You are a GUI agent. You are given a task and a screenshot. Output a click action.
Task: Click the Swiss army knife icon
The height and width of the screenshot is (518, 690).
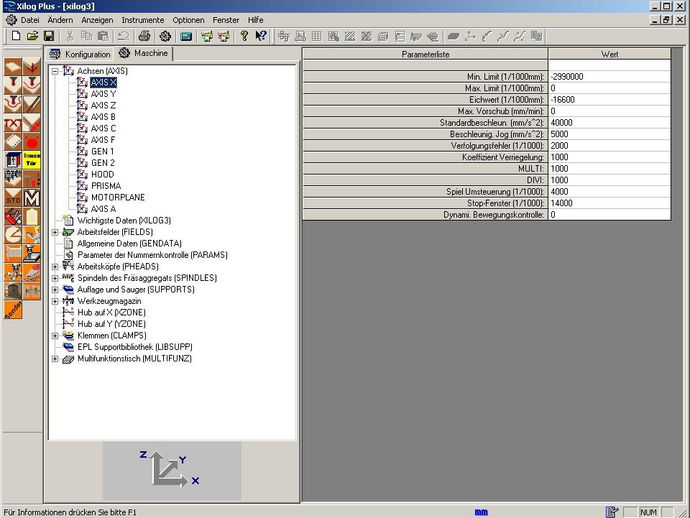pyautogui.click(x=13, y=217)
